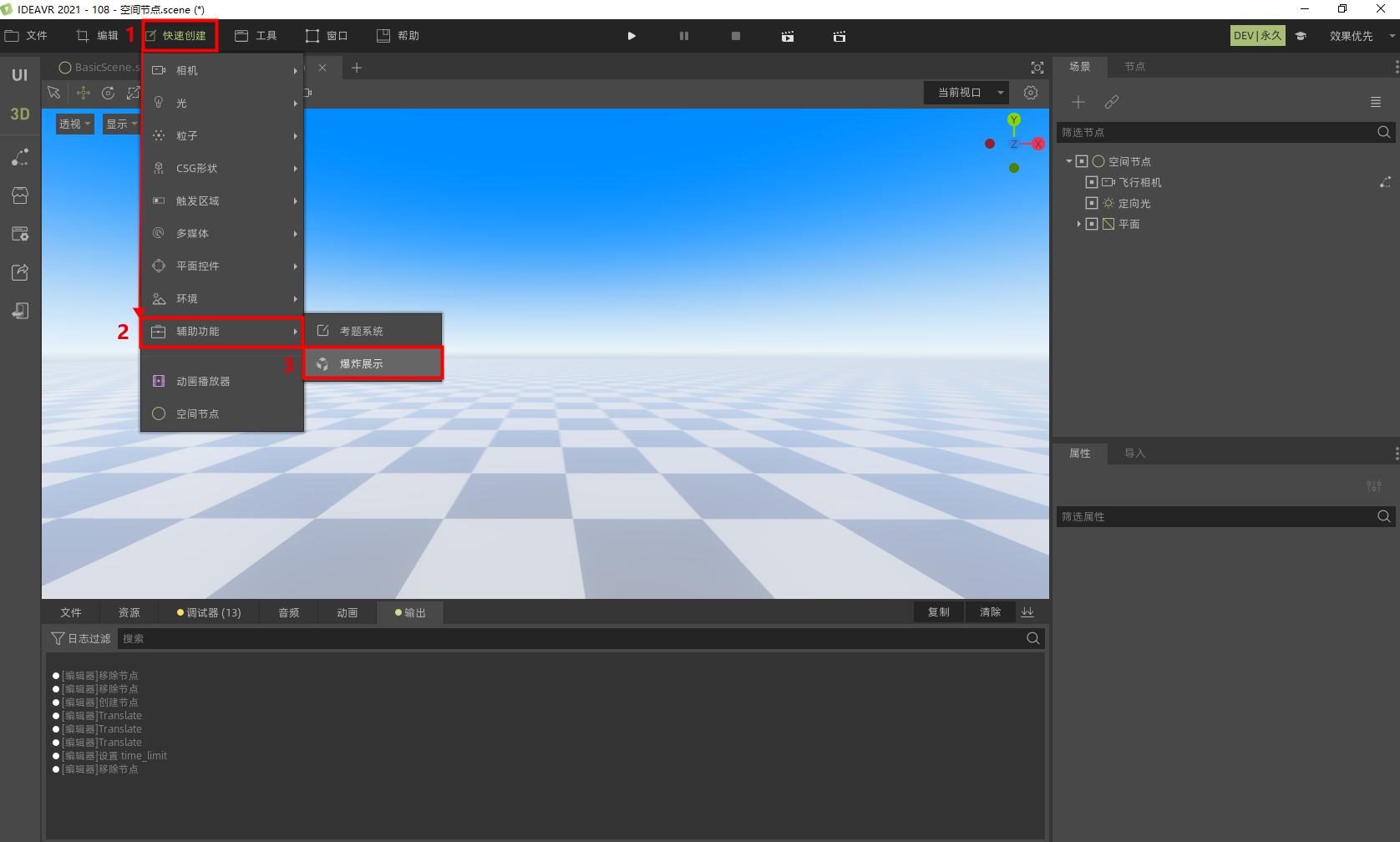Screen dimensions: 1400x842
Task: Open the asset store icon in left sidebar
Action: (x=20, y=195)
